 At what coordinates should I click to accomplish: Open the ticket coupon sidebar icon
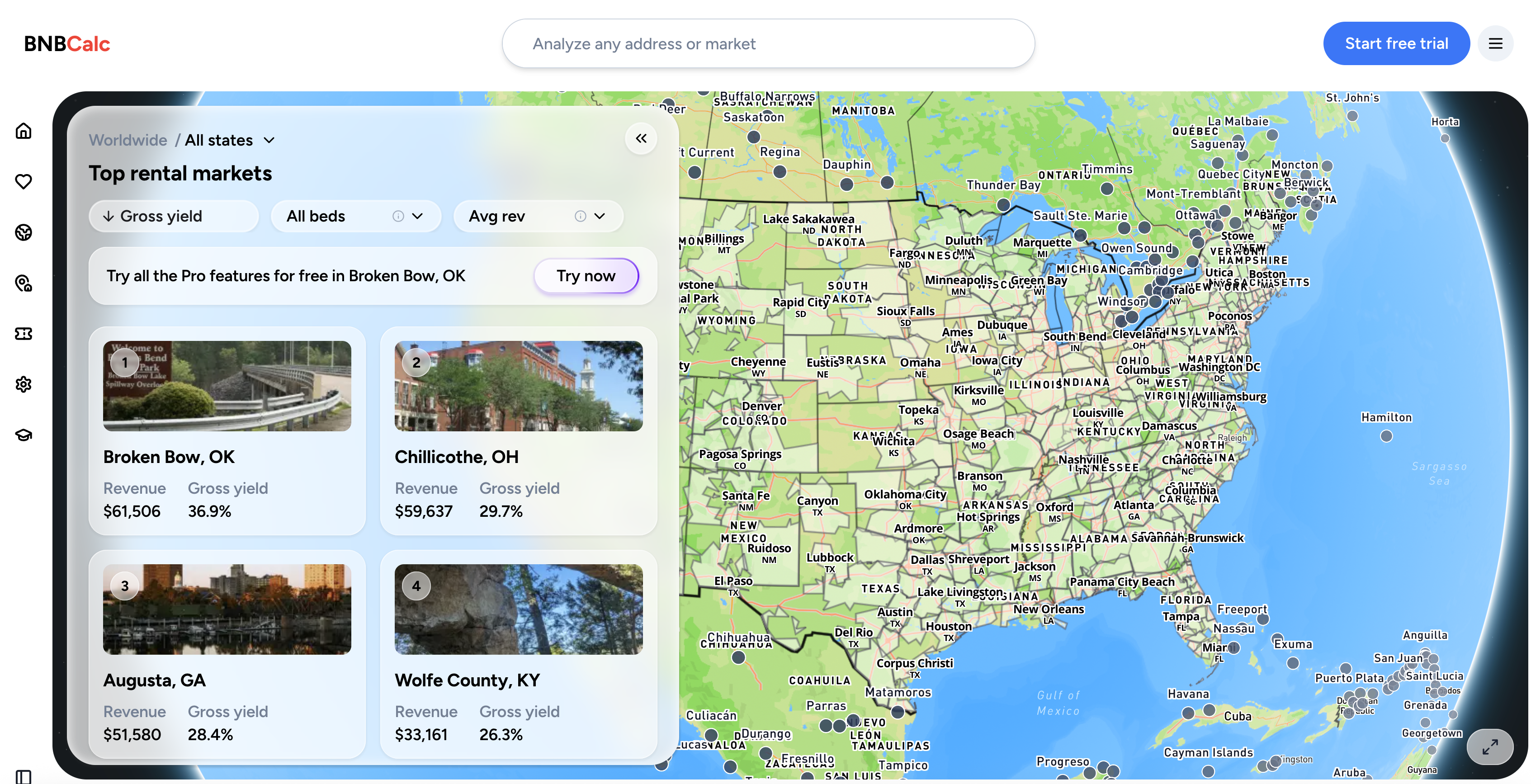[x=23, y=334]
